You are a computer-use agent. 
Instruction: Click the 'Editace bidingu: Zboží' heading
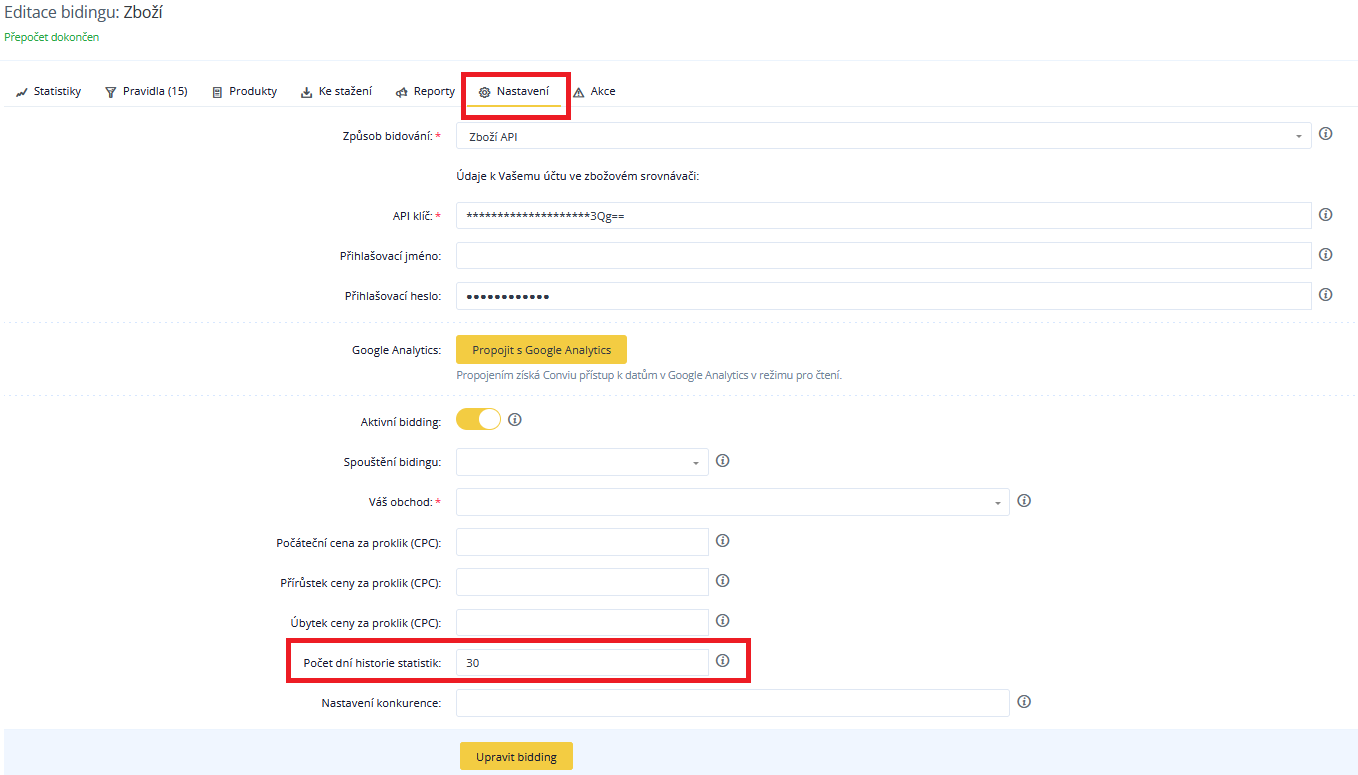tap(84, 12)
